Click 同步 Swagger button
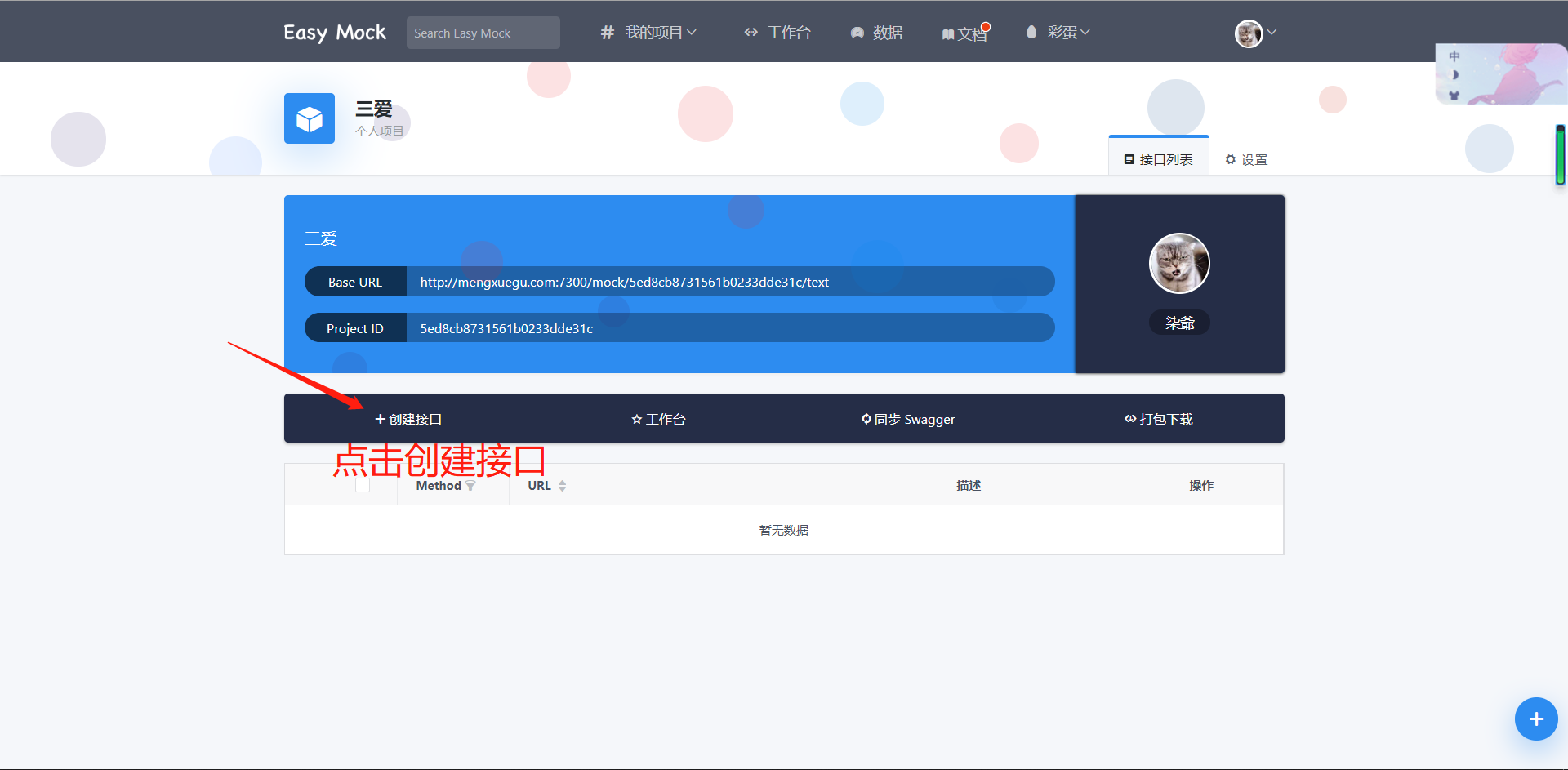This screenshot has width=1568, height=770. click(x=908, y=419)
